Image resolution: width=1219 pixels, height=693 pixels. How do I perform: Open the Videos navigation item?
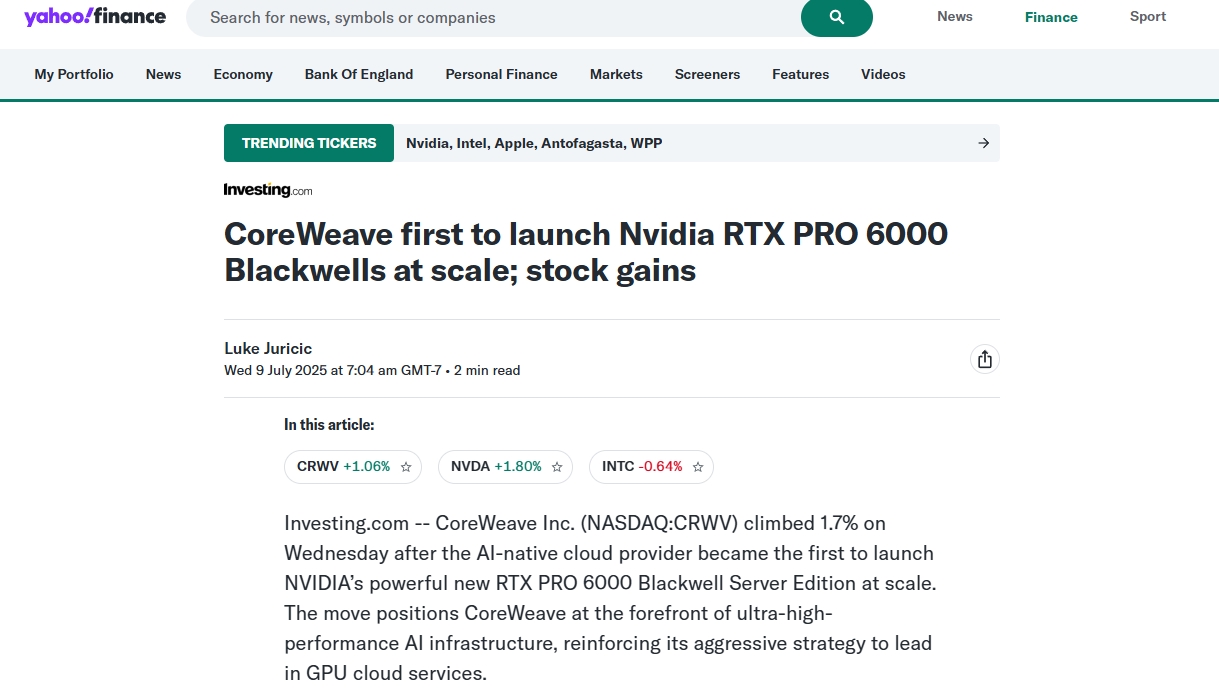(x=883, y=74)
